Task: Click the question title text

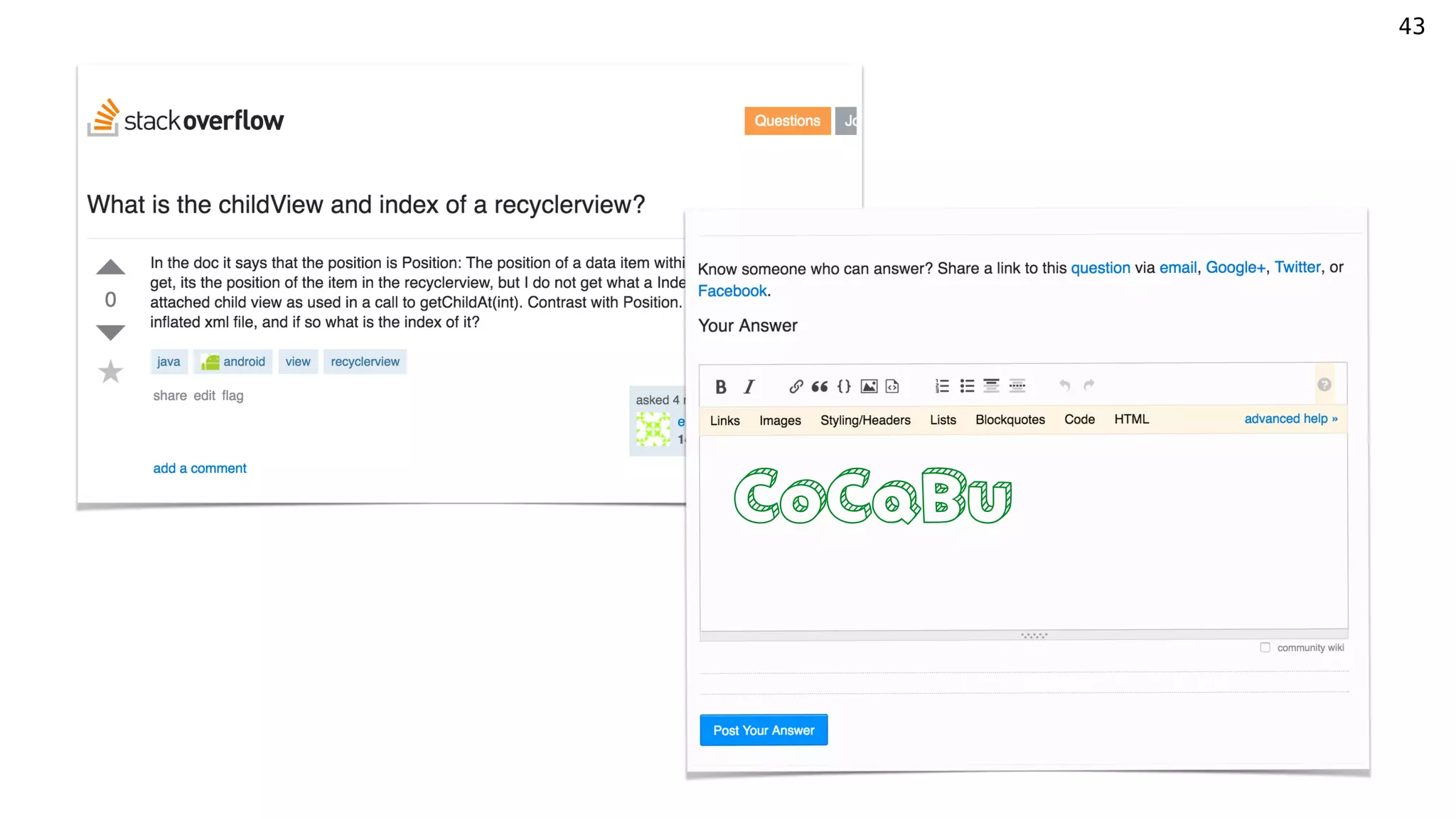Action: [366, 205]
